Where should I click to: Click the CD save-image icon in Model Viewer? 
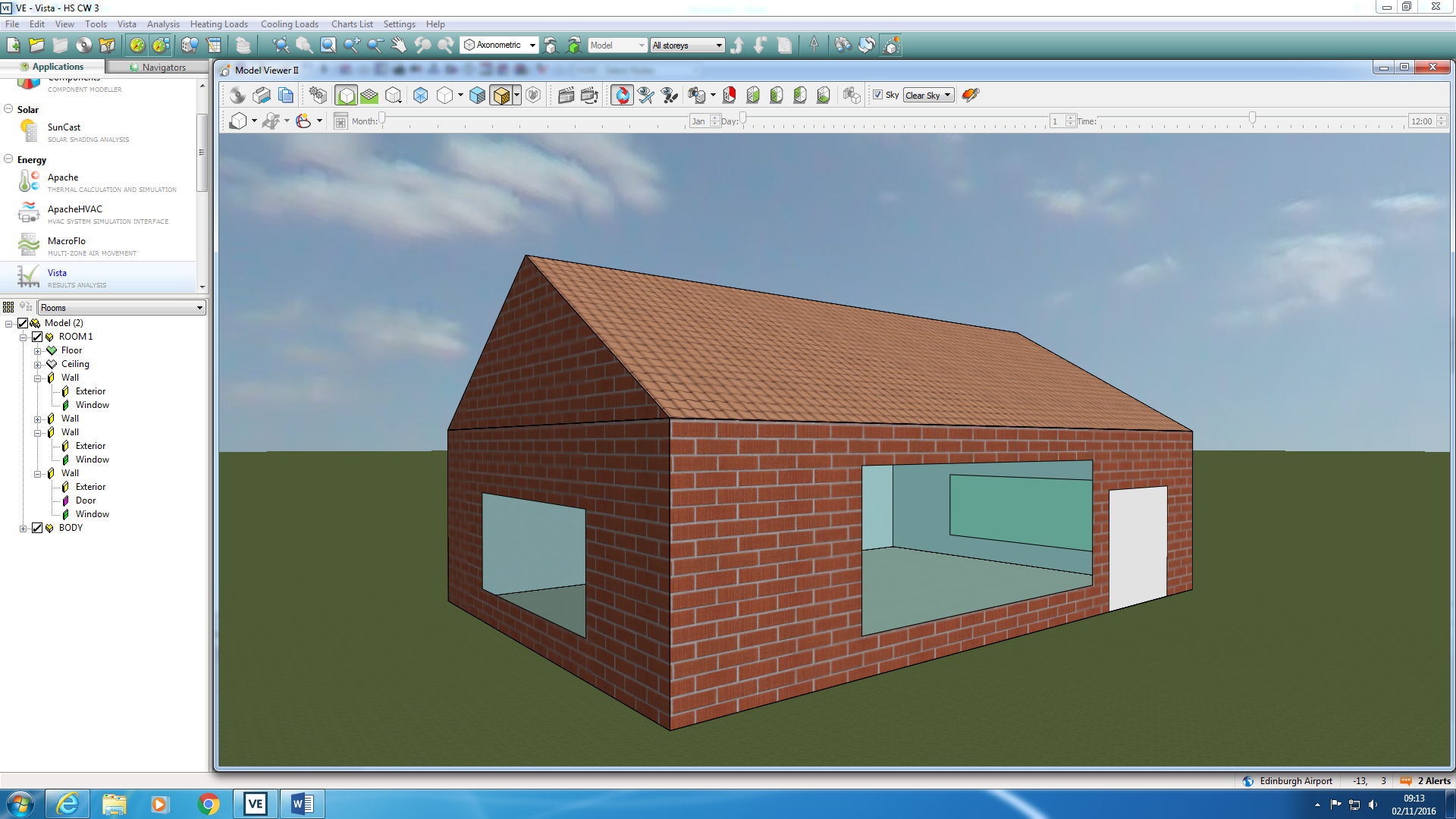click(238, 95)
